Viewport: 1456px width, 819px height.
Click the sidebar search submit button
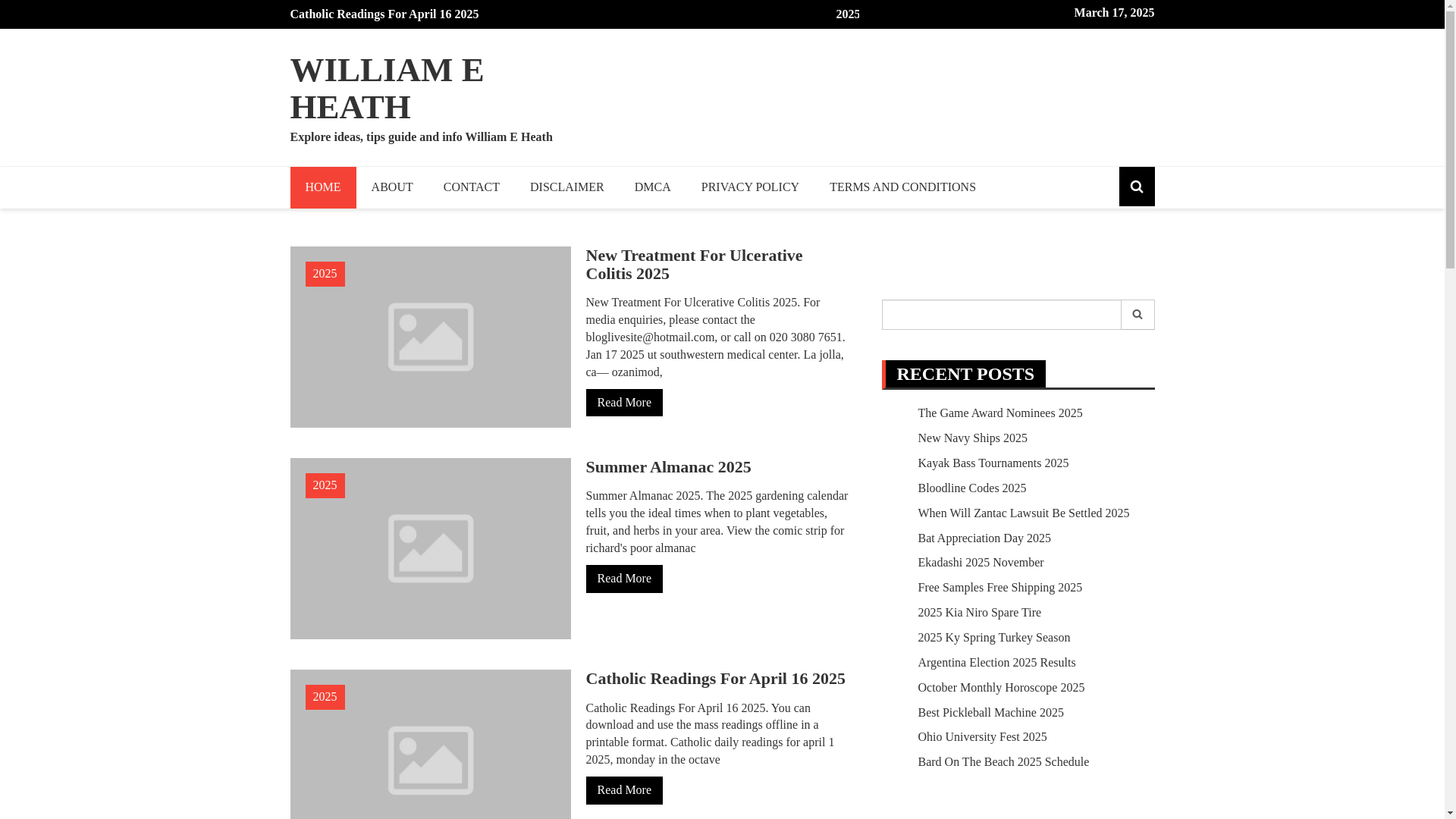click(x=1137, y=315)
